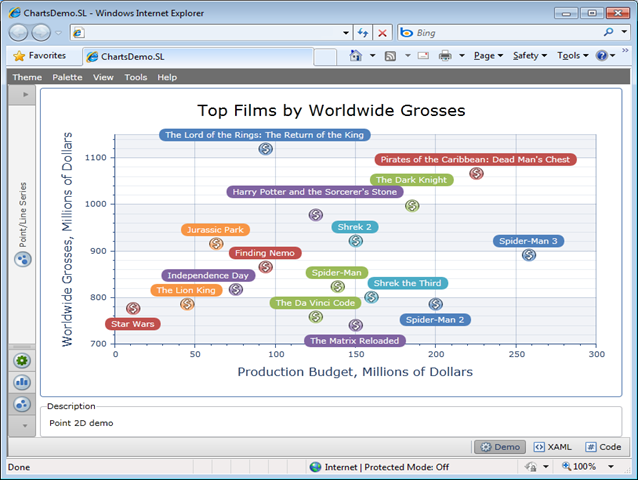
Task: Click the Spider-Man 2 data point
Action: (435, 304)
